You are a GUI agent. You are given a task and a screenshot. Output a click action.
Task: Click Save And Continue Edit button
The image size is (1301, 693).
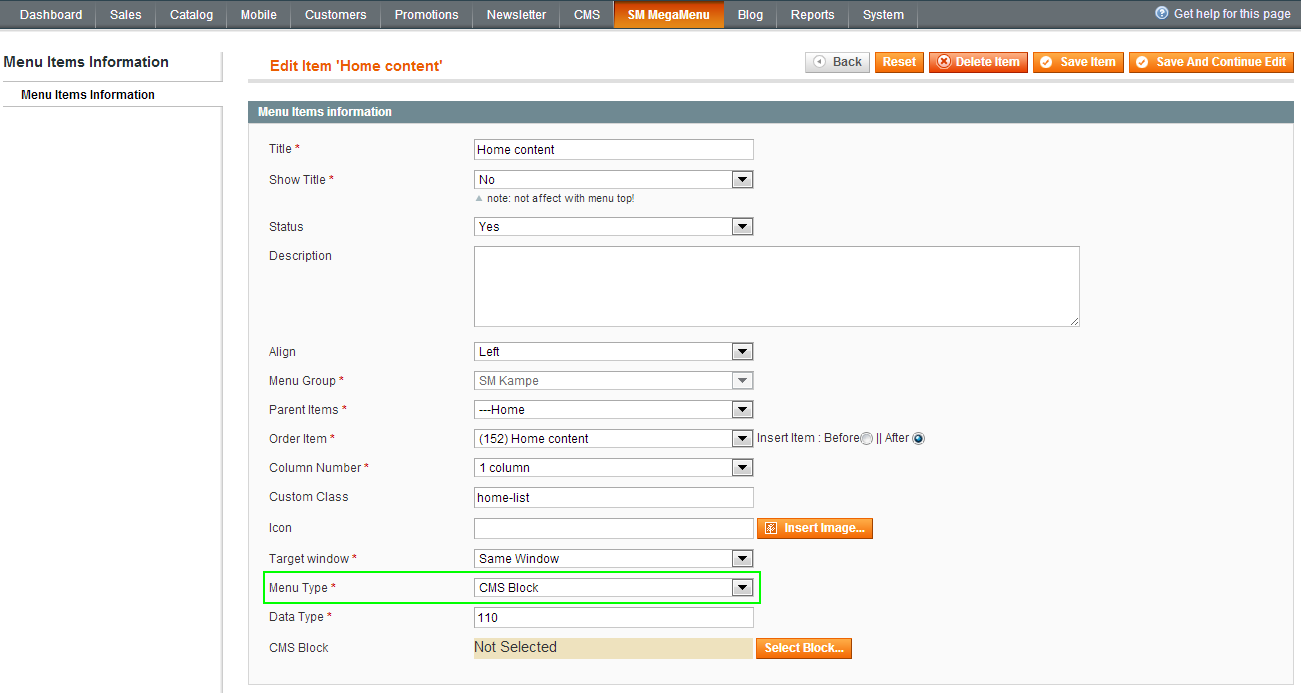coord(1211,62)
